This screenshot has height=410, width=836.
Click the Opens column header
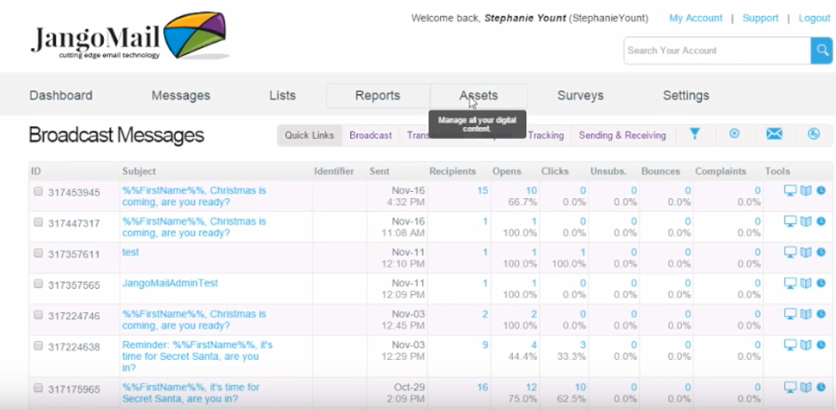(507, 171)
